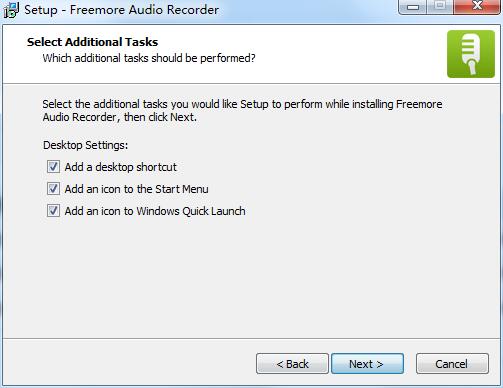Click the empty area below the checkboxes
Viewport: 503px width, 388px height.
point(251,277)
